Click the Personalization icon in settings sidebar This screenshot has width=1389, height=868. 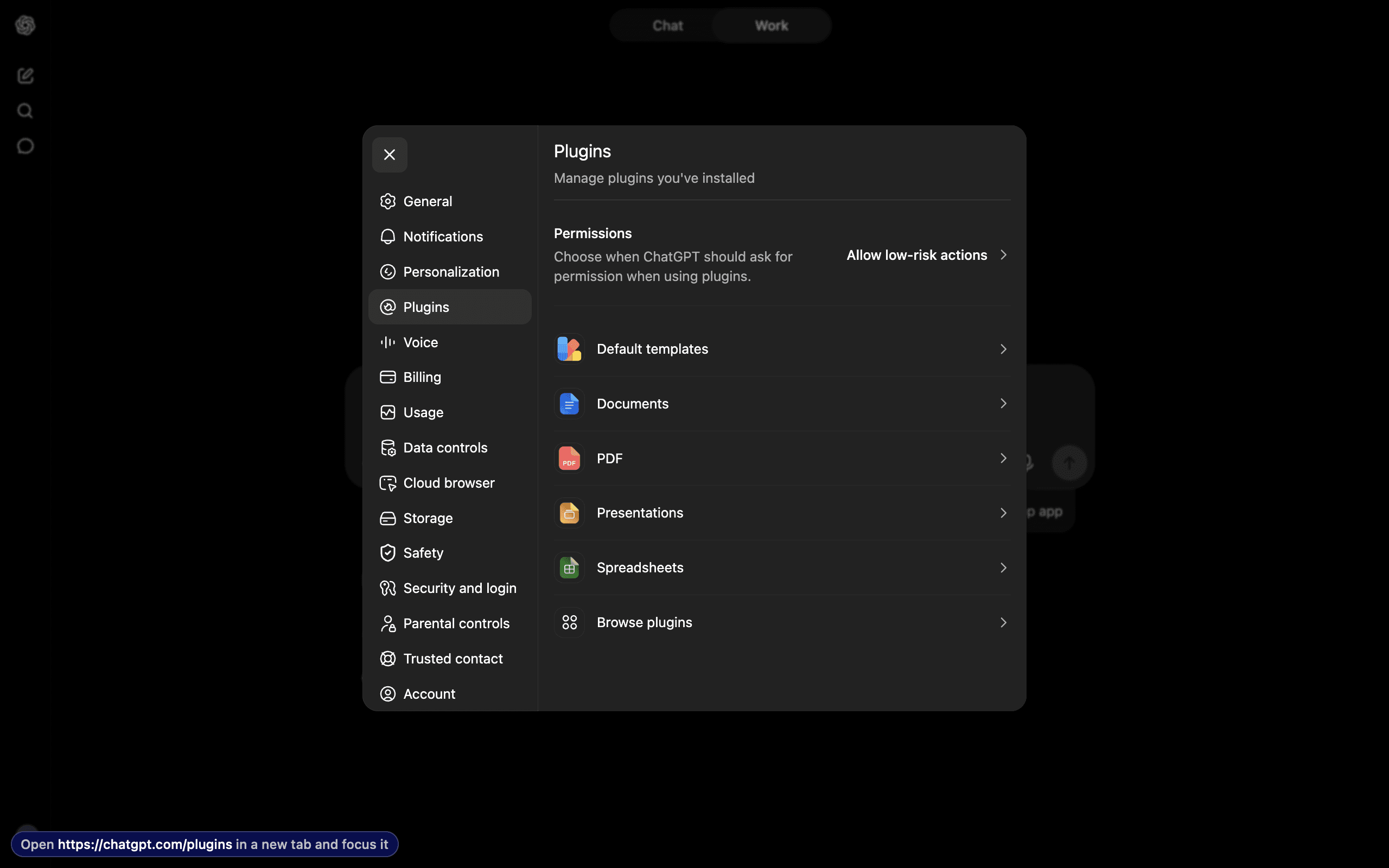[388, 272]
